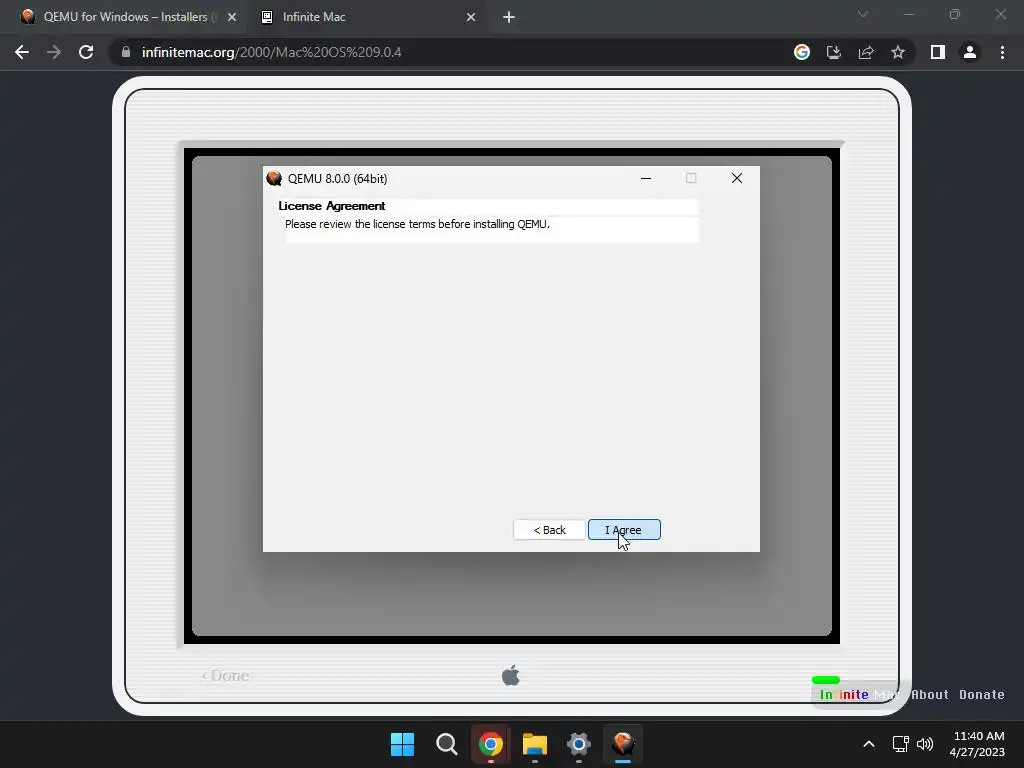Navigate back in the browser
1024x768 pixels.
coord(22,52)
